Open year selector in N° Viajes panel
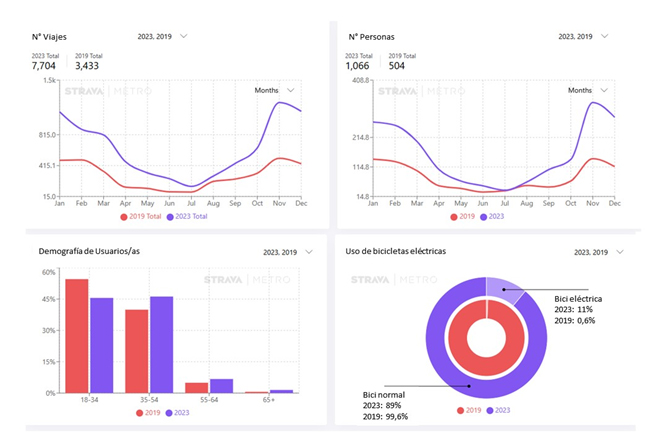664x446 pixels. 163,36
